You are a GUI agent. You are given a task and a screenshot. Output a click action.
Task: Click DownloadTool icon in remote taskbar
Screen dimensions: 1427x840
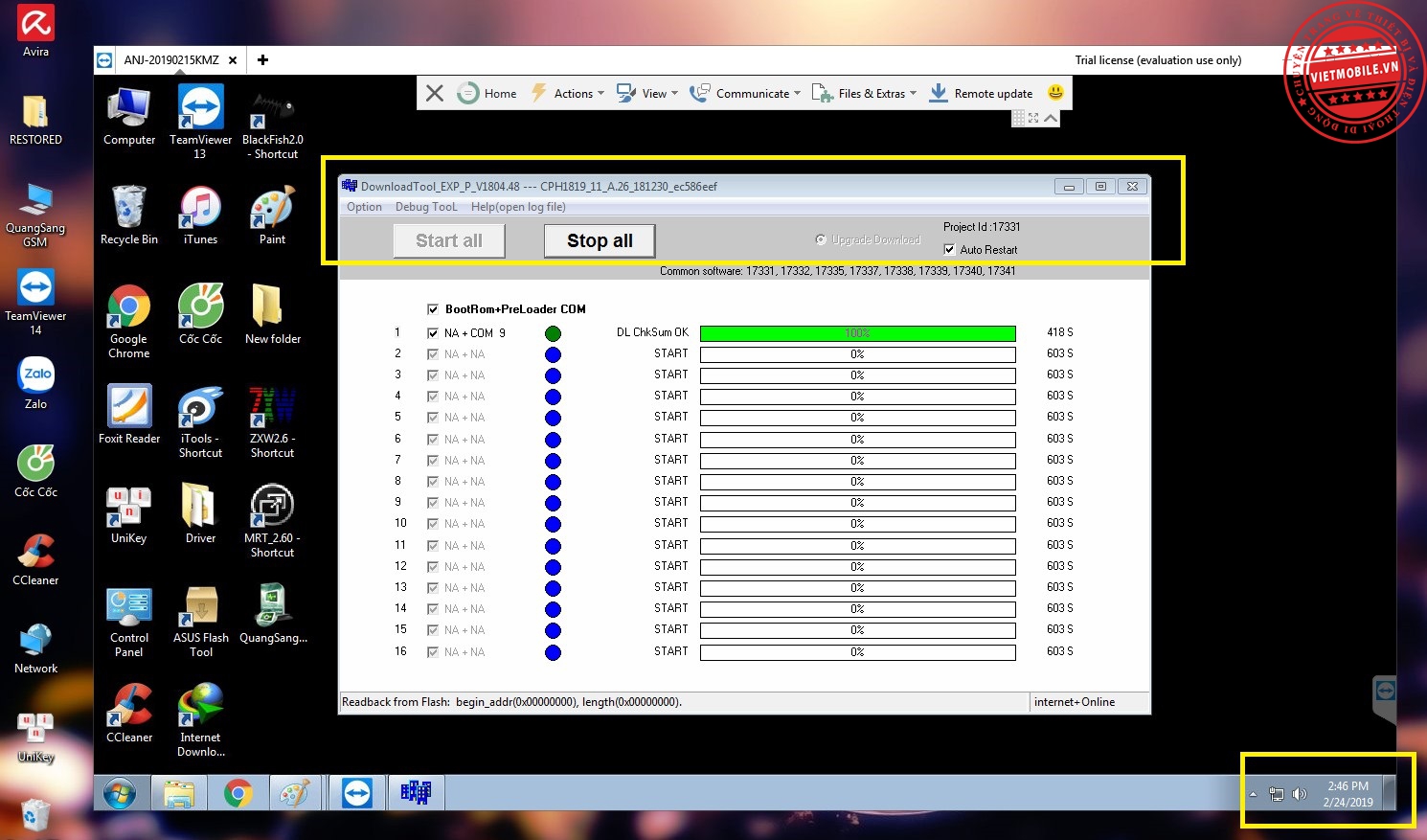pyautogui.click(x=416, y=793)
